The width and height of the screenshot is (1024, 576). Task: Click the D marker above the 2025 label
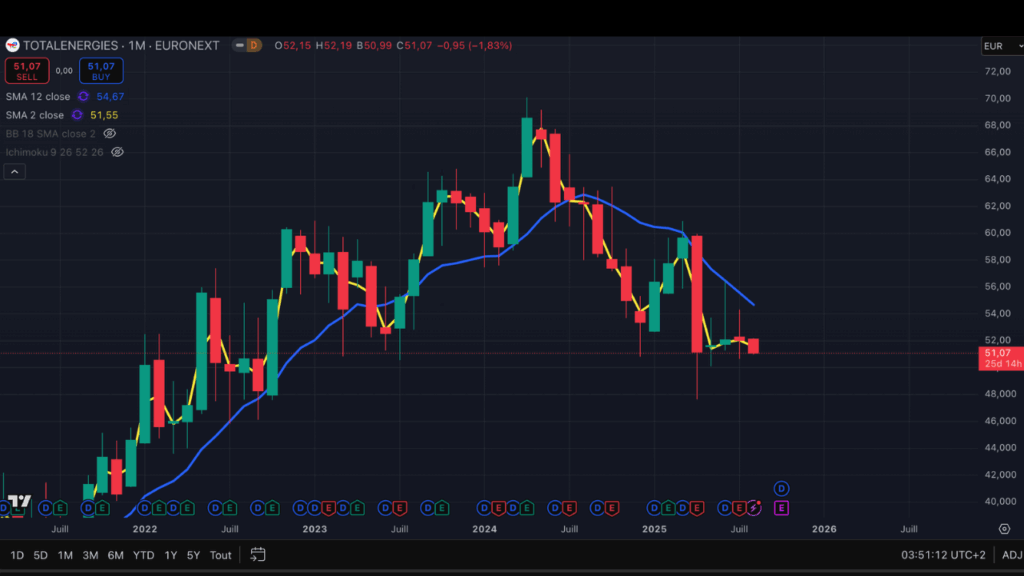pos(654,508)
